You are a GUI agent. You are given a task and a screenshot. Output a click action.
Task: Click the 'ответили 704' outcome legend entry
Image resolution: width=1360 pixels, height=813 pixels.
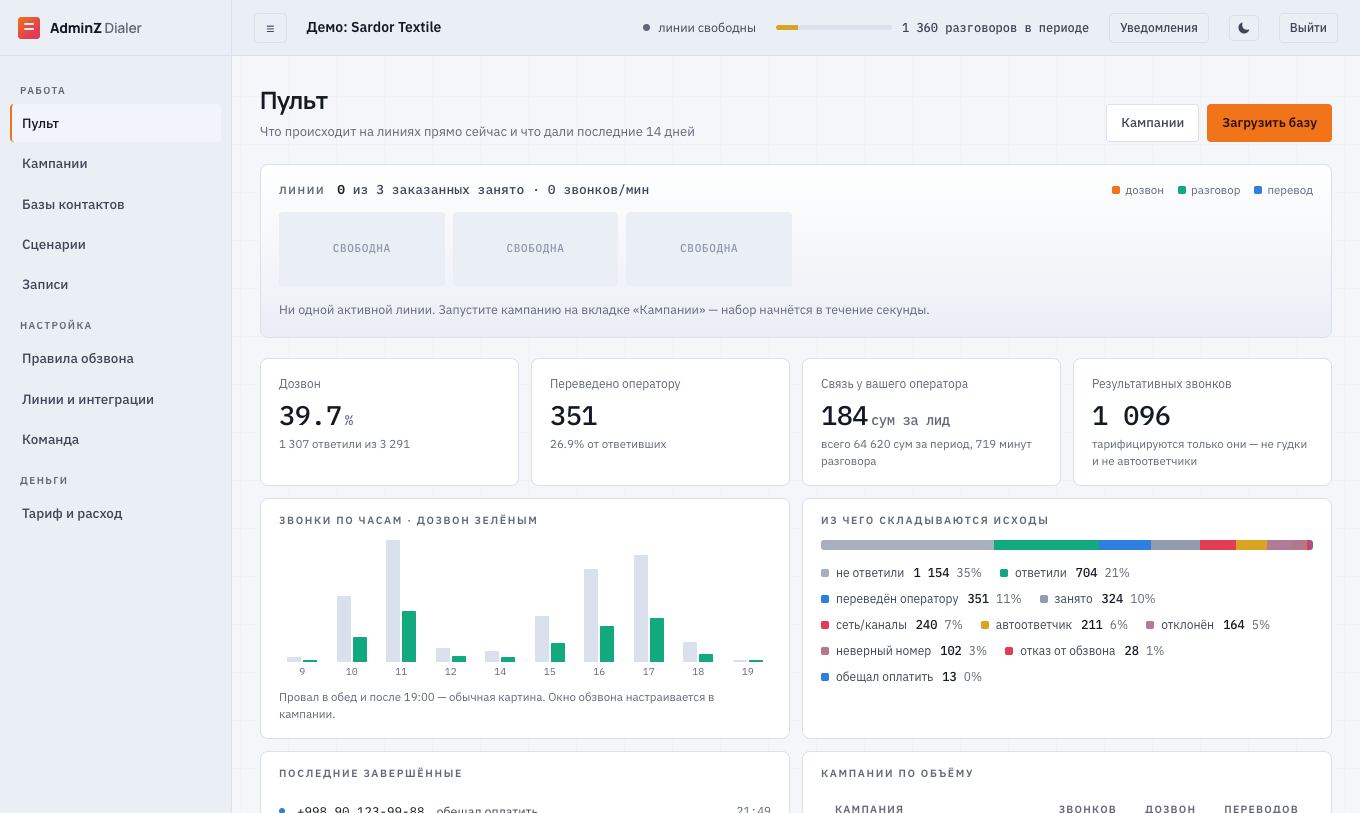pos(1065,573)
